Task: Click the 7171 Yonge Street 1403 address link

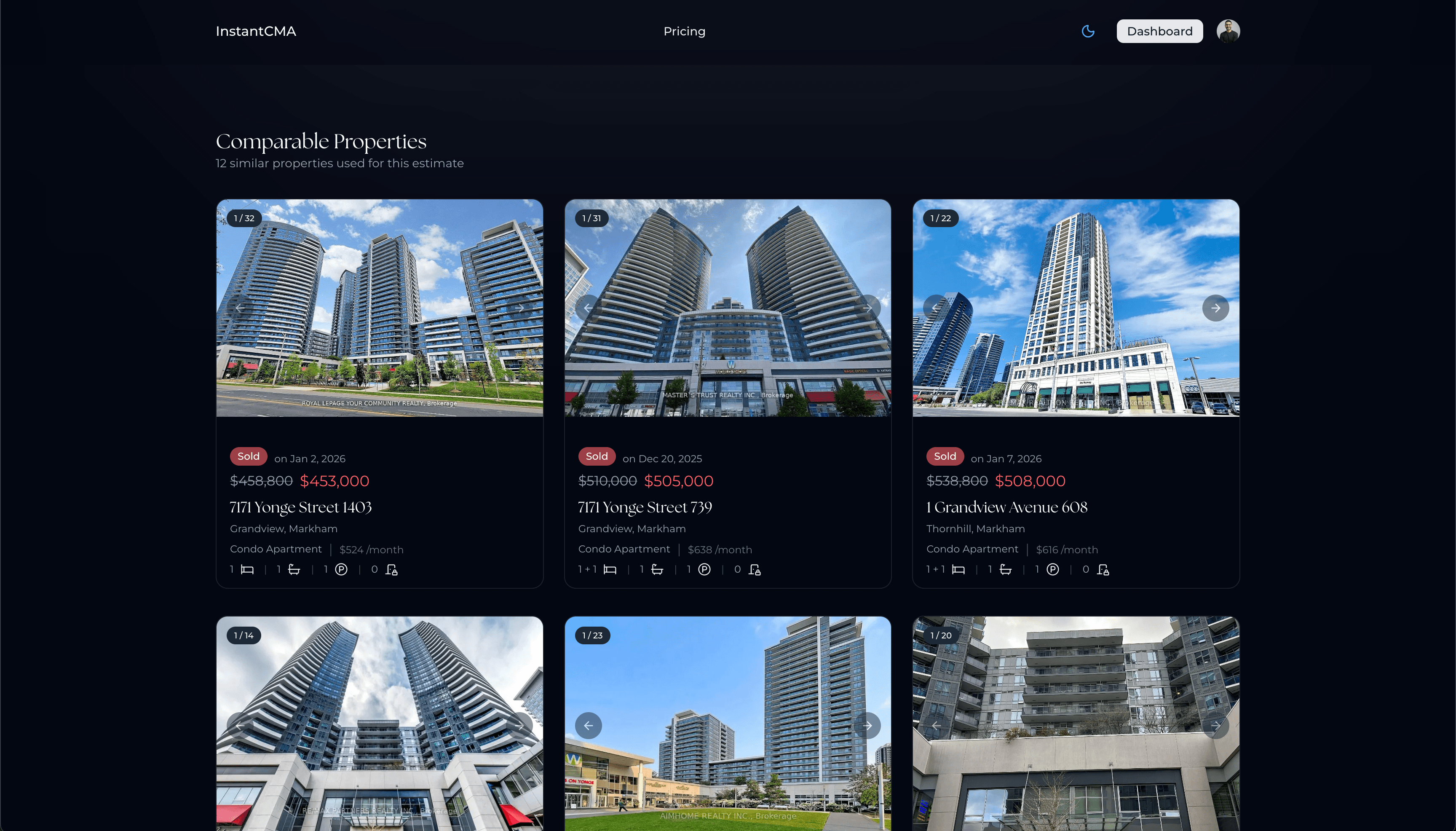Action: coord(301,507)
